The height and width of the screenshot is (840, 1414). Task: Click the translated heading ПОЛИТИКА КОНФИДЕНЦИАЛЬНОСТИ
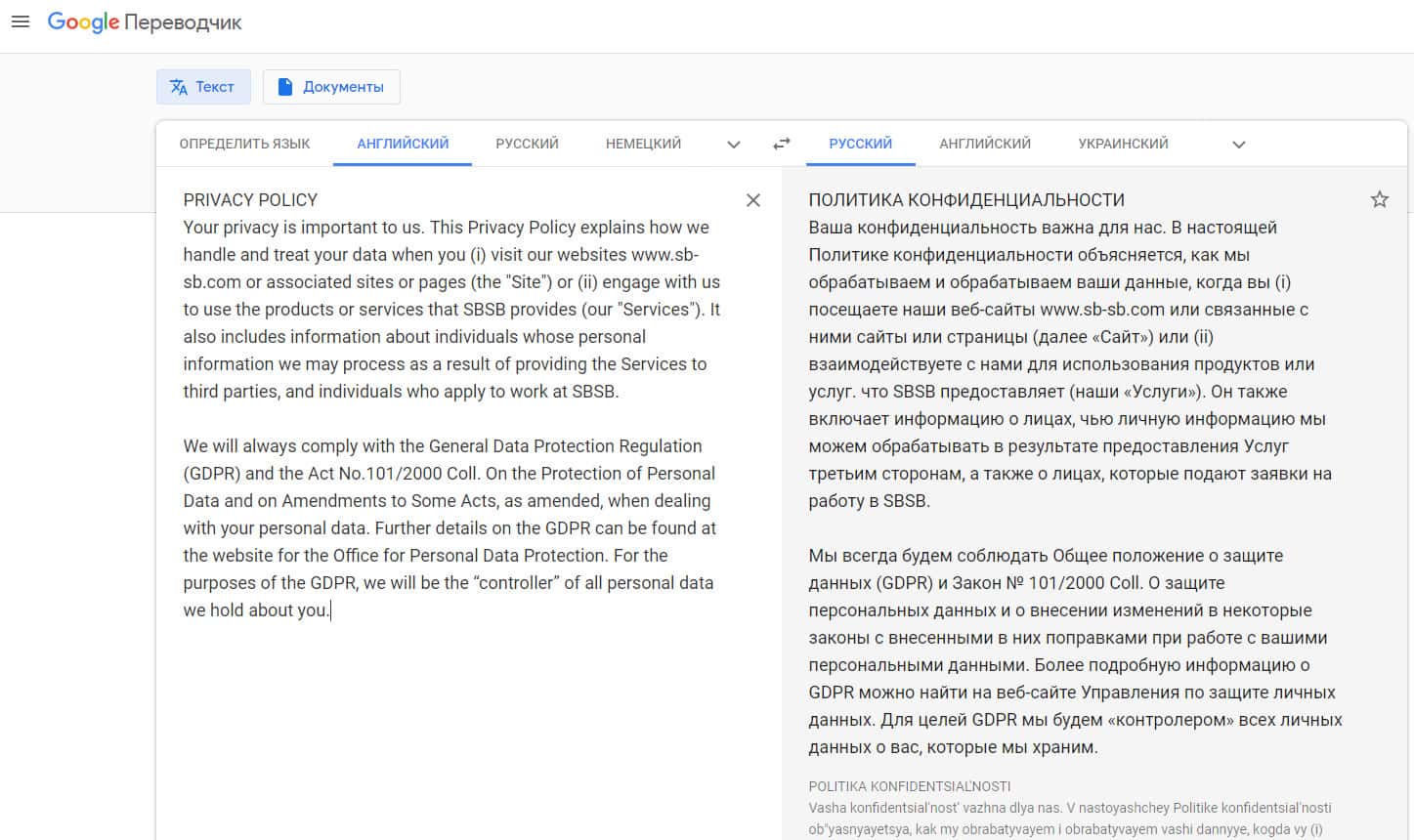966,200
